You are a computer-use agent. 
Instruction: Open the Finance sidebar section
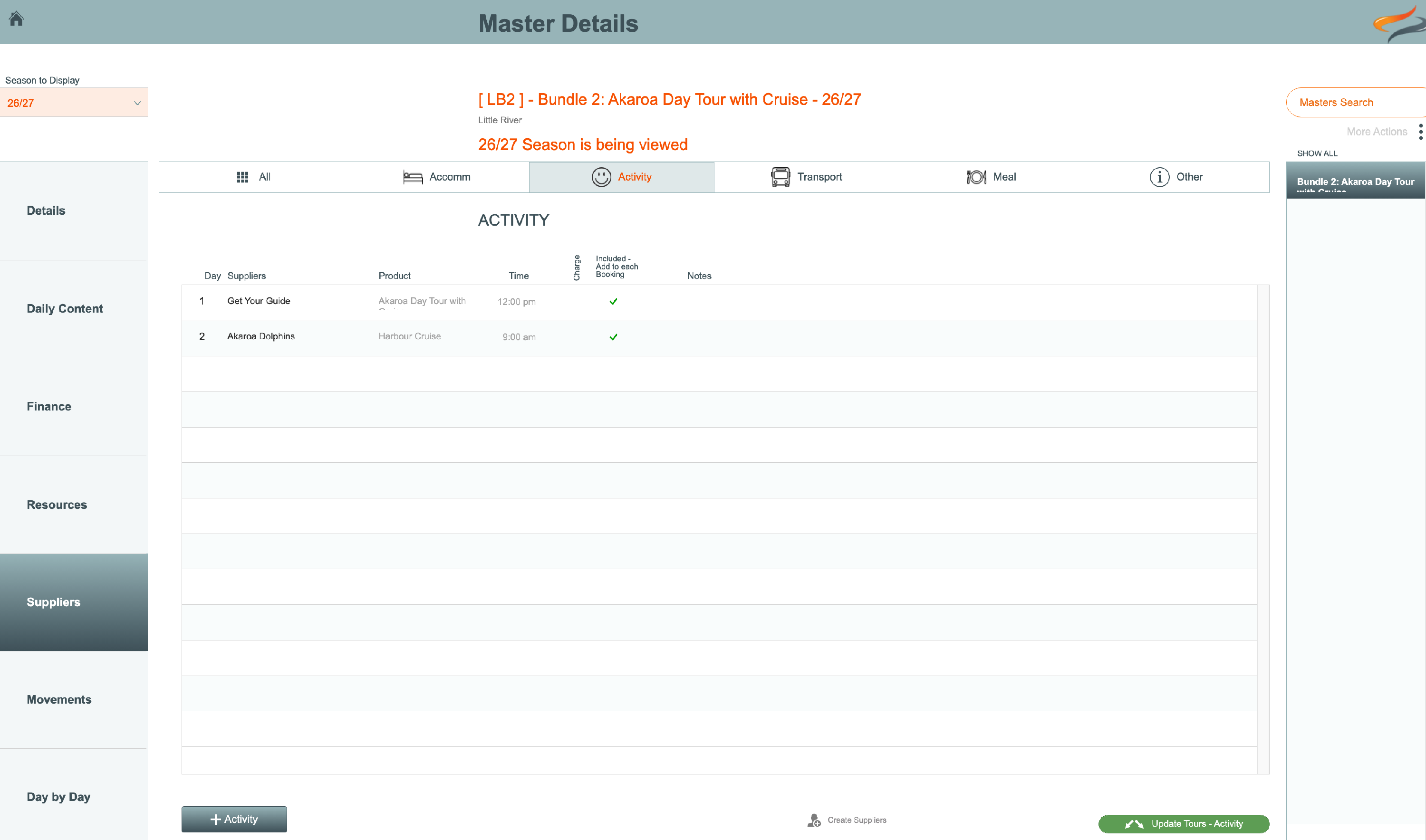74,406
